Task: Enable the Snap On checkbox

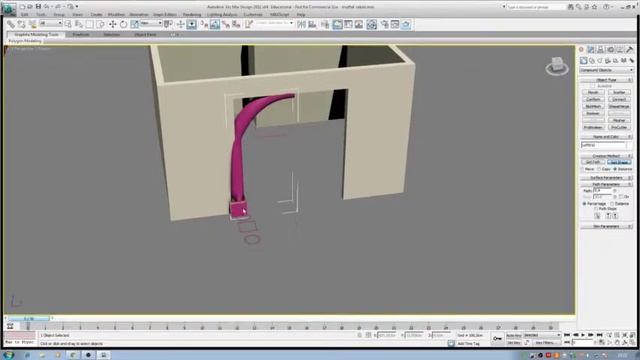Action: point(621,197)
